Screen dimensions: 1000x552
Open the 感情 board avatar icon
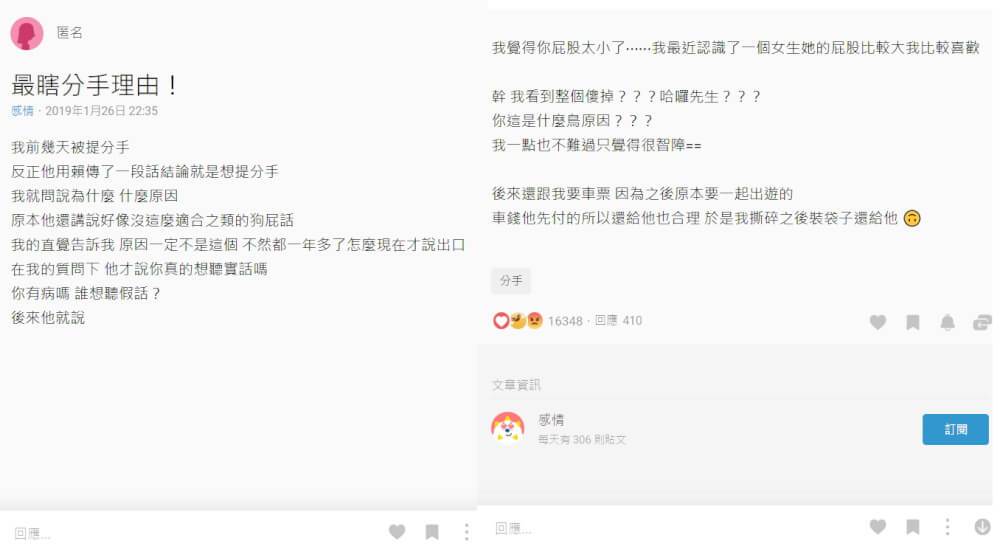[508, 427]
